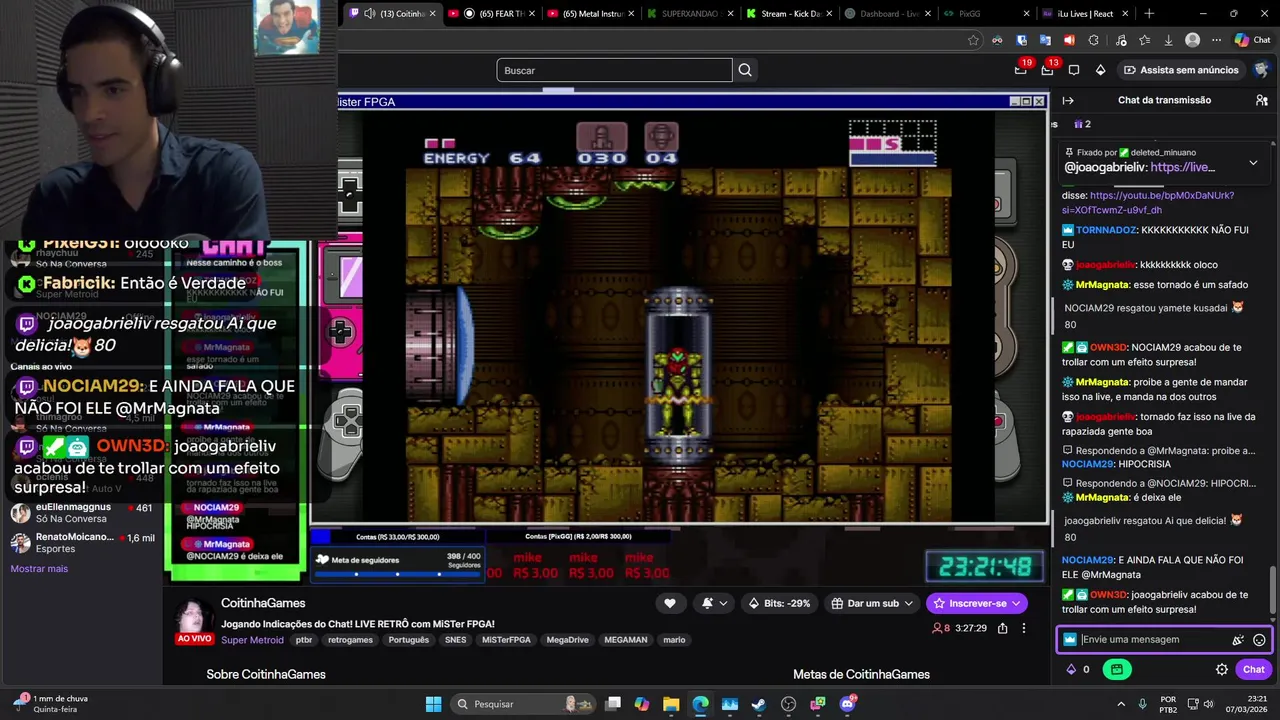
Task: Send message with the Chat button
Action: (1254, 669)
